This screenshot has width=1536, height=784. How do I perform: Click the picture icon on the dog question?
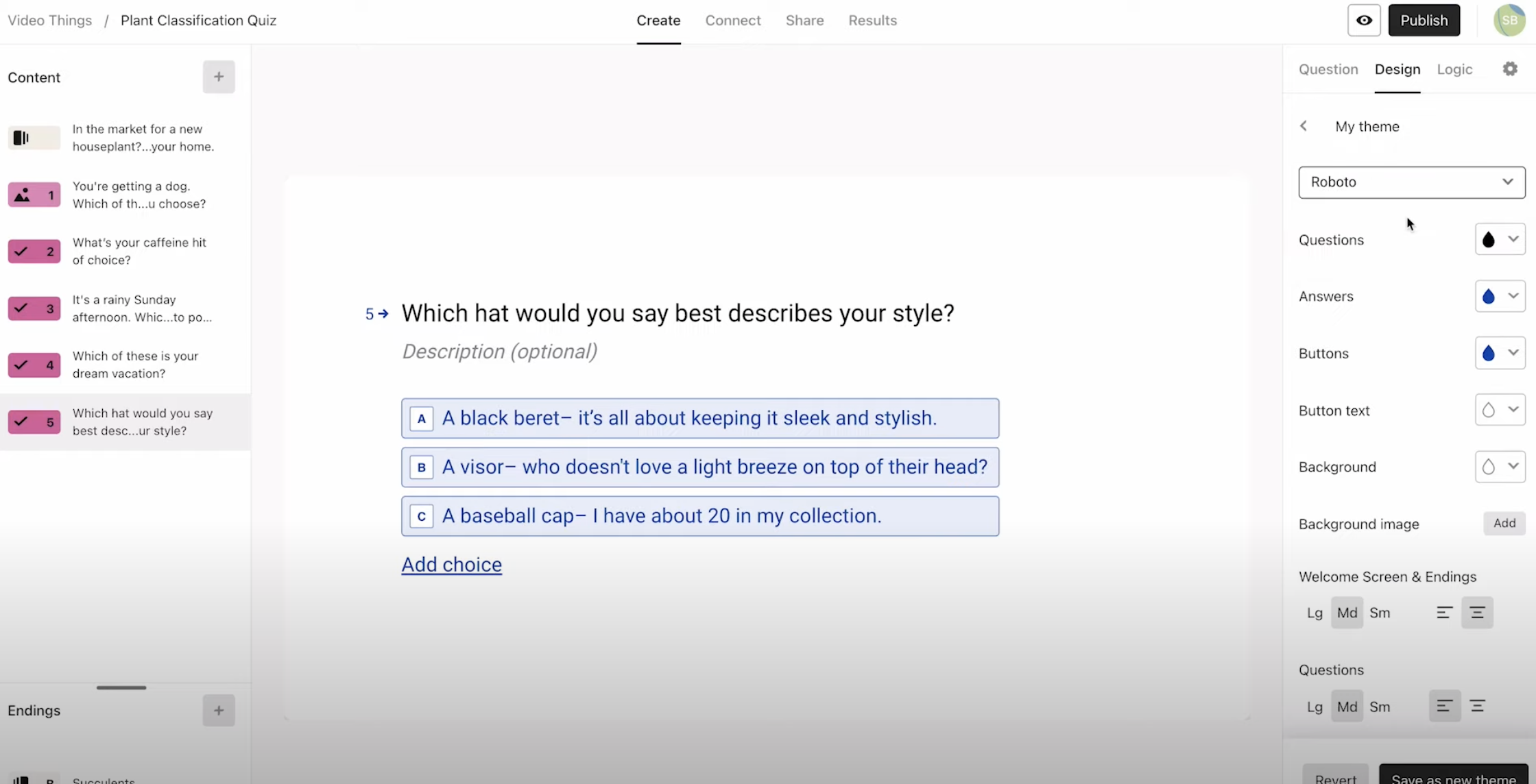point(23,195)
